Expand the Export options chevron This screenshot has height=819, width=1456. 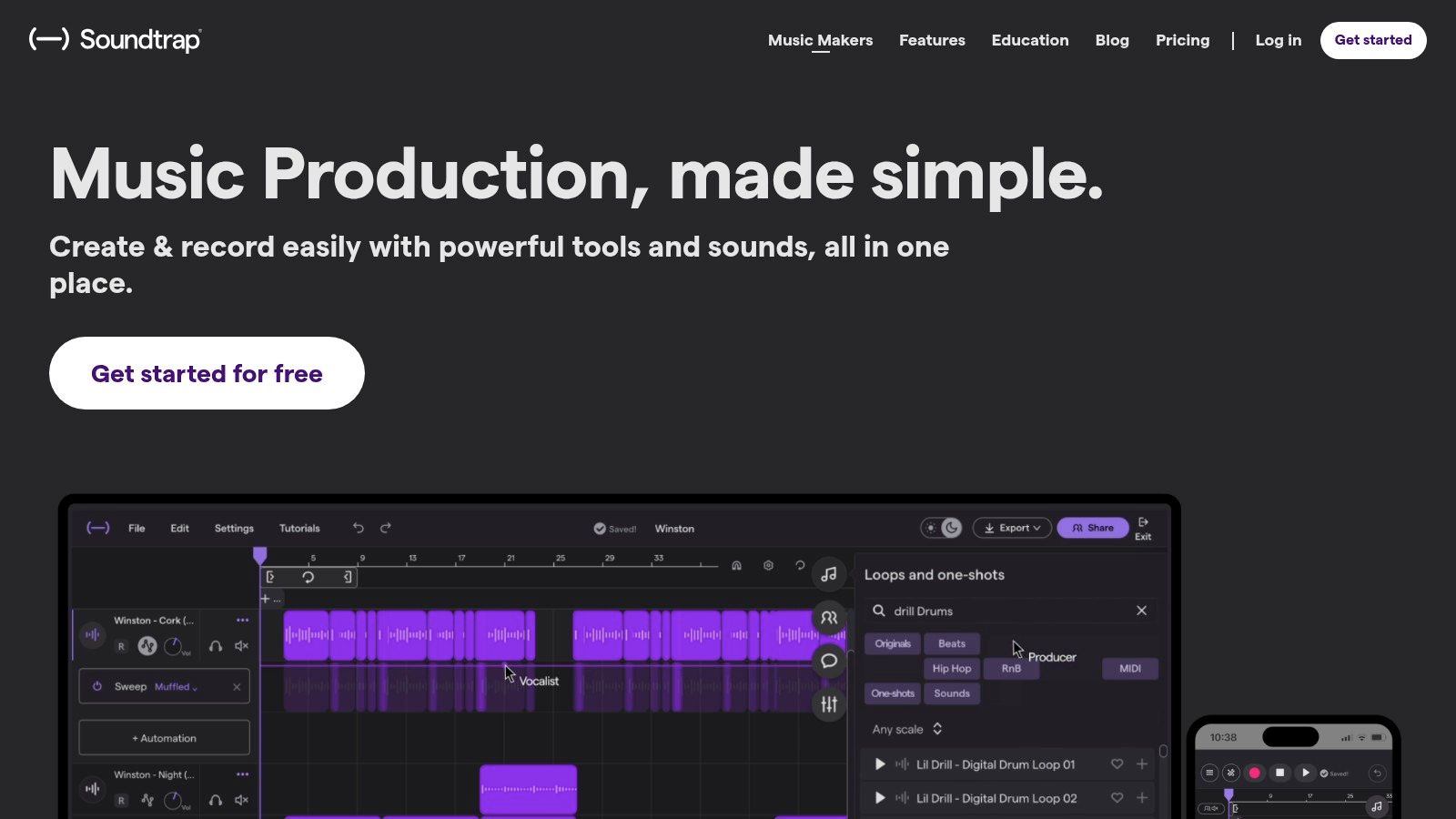pos(1036,528)
